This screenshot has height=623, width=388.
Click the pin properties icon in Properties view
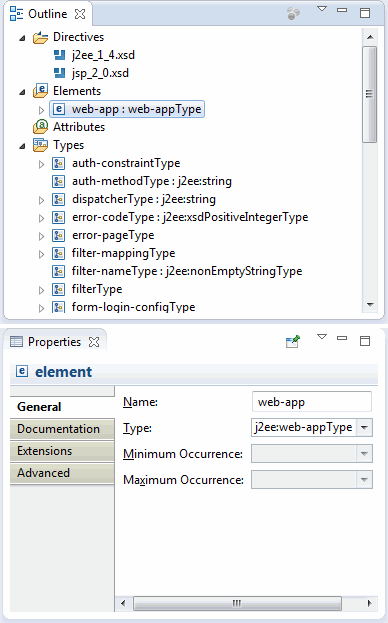pyautogui.click(x=293, y=341)
